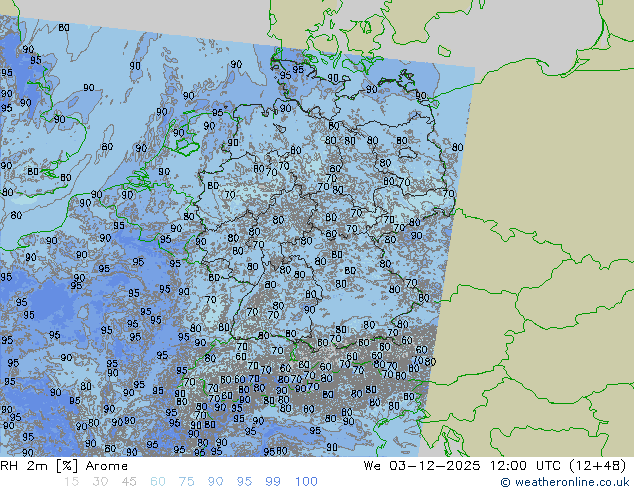Image resolution: width=634 pixels, height=490 pixels.
Task: Click the weekday "We" in the timestamp
Action: [x=372, y=466]
